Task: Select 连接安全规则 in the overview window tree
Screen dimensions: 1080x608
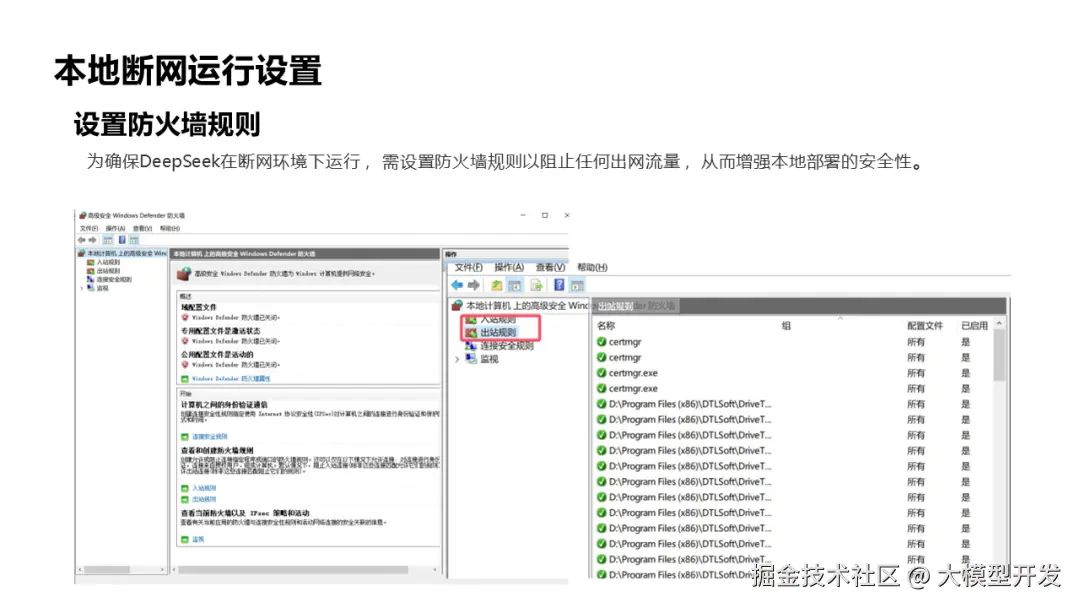Action: pos(109,280)
